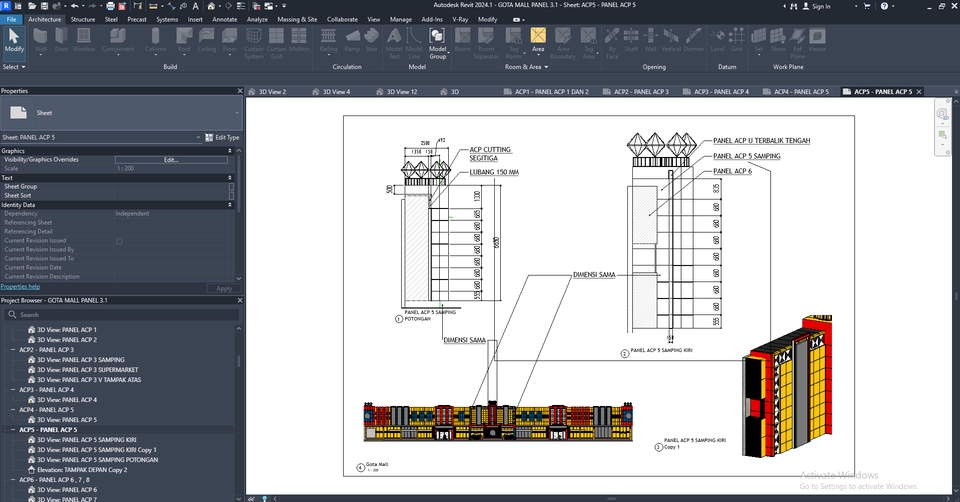Open the Sheet type selector dropdown
Screen dimensions: 960x502
point(237,113)
